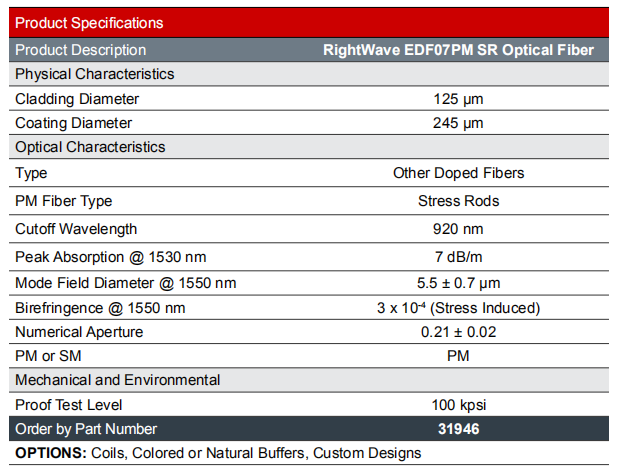Click the Mechanical and Environmental section header
This screenshot has height=474, width=620.
[x=118, y=380]
